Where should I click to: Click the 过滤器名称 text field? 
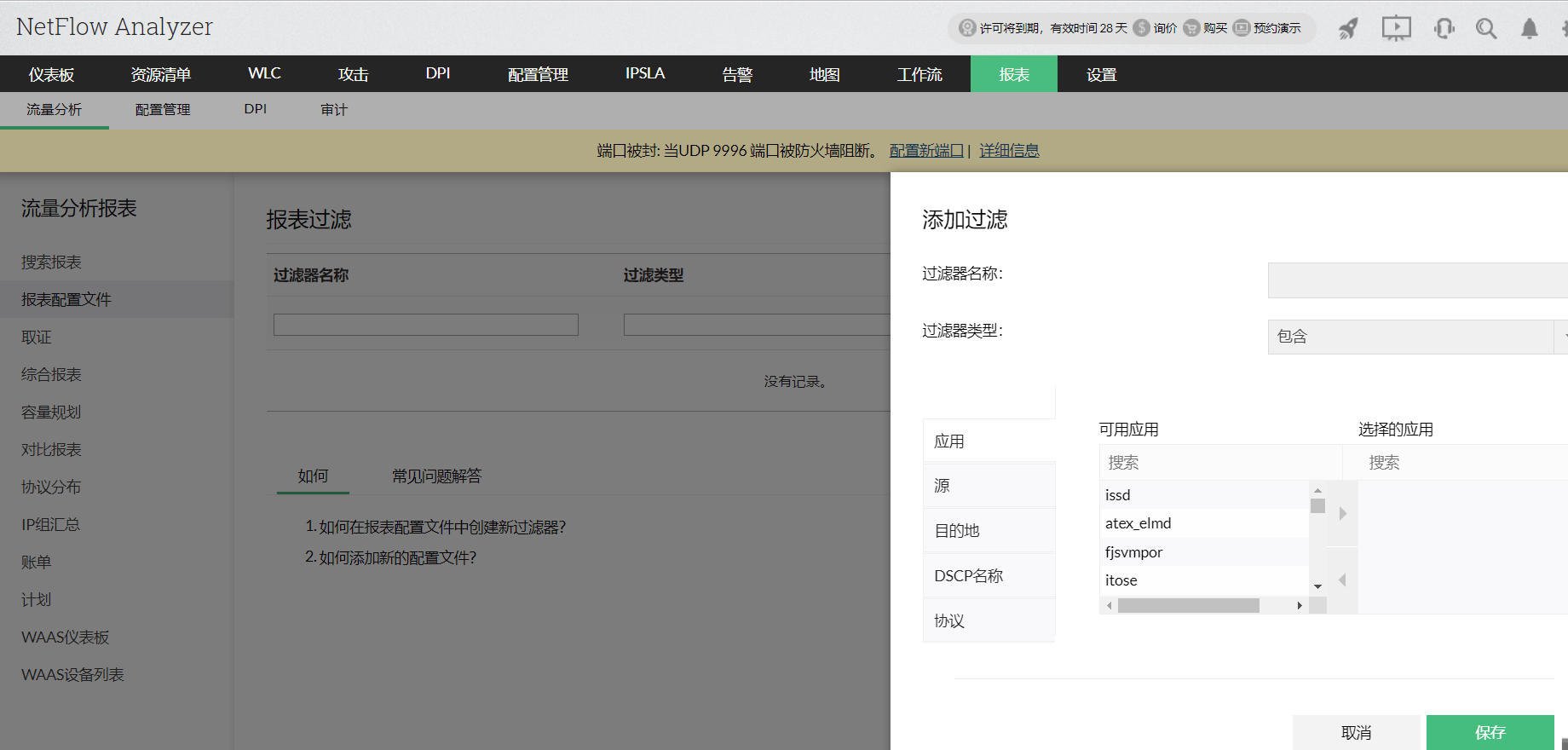pos(1416,280)
